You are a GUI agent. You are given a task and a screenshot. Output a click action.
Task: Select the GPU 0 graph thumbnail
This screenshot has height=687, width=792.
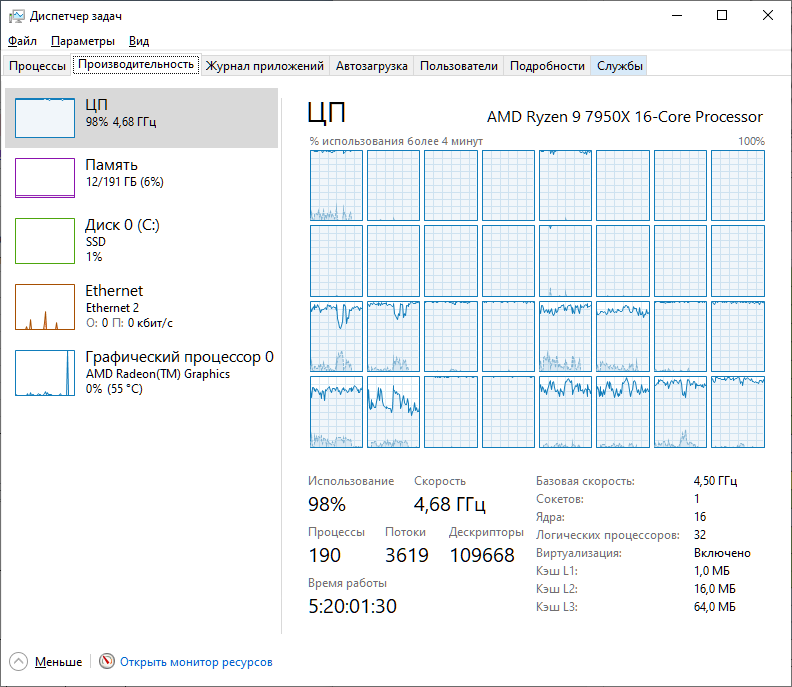tap(45, 373)
